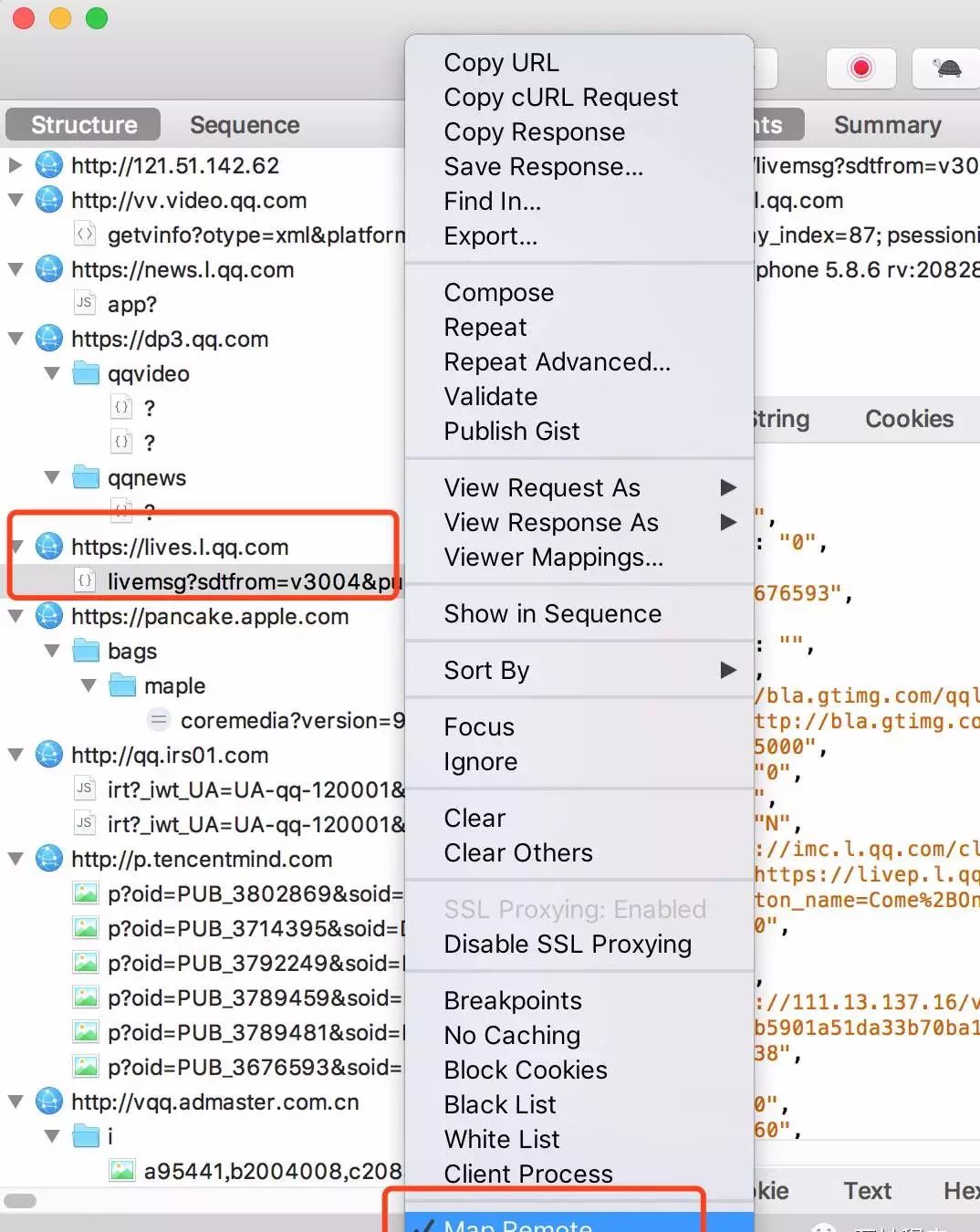Click the maple folder icon
This screenshot has height=1232, width=980.
point(122,685)
